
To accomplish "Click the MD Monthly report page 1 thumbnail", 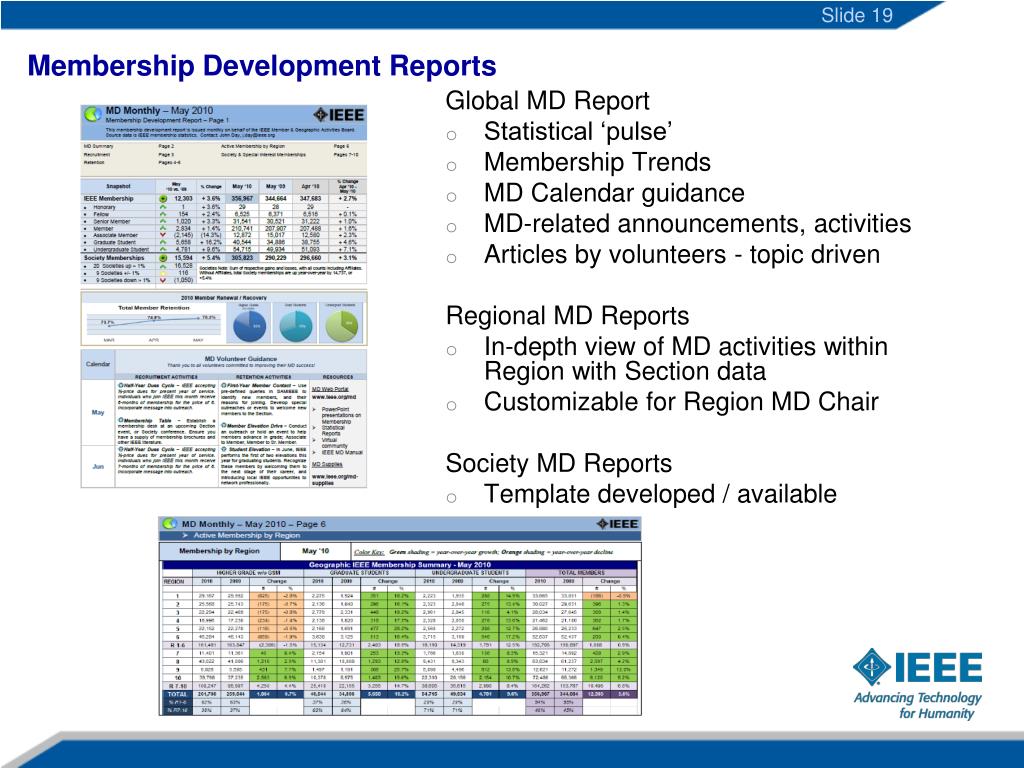I will click(224, 296).
